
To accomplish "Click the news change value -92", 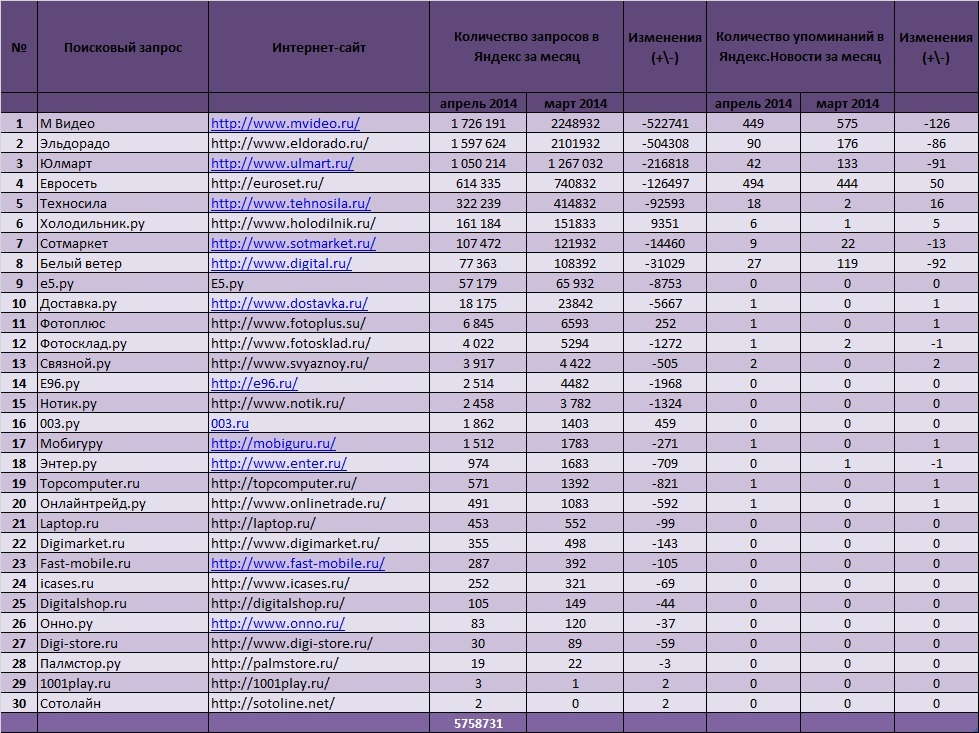I will pyautogui.click(x=937, y=263).
